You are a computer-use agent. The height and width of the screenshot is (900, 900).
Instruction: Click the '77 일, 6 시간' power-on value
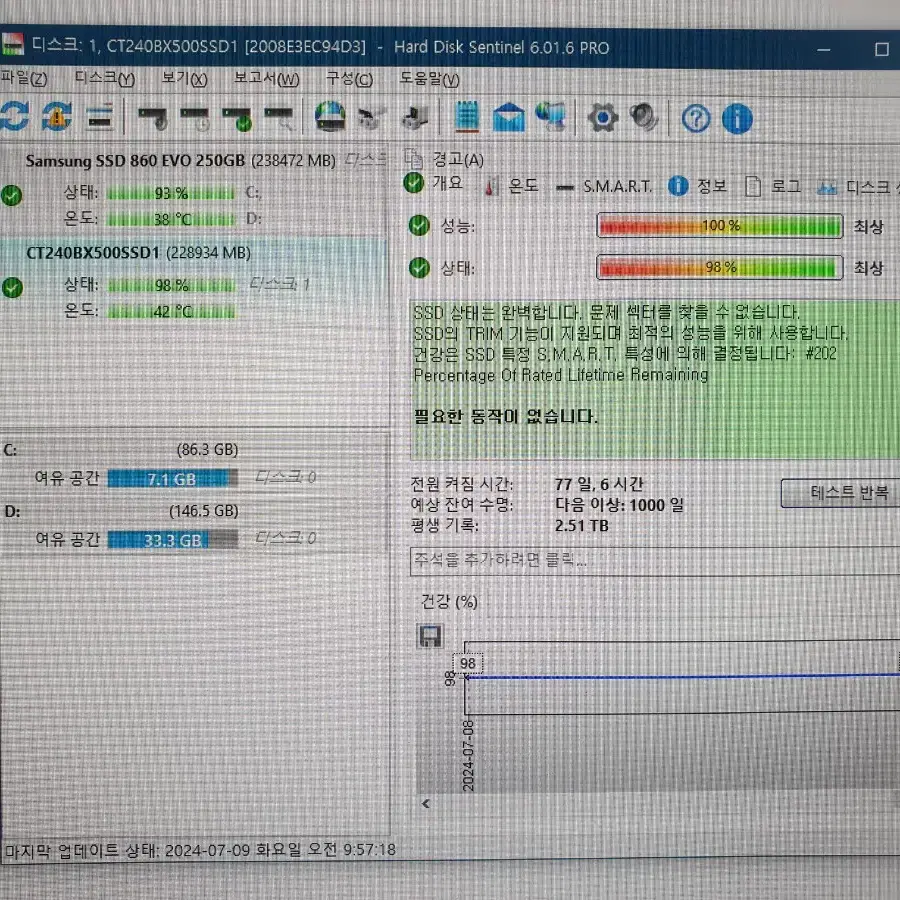point(599,484)
